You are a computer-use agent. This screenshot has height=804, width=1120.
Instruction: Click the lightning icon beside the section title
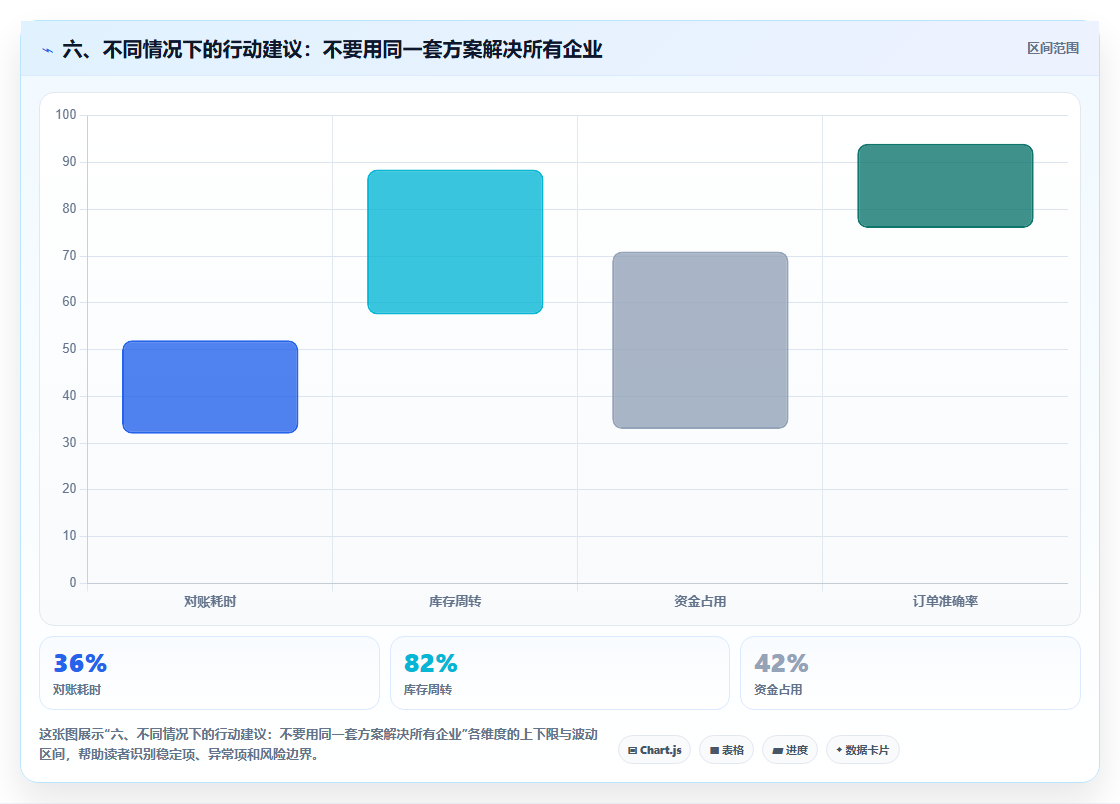[x=48, y=50]
